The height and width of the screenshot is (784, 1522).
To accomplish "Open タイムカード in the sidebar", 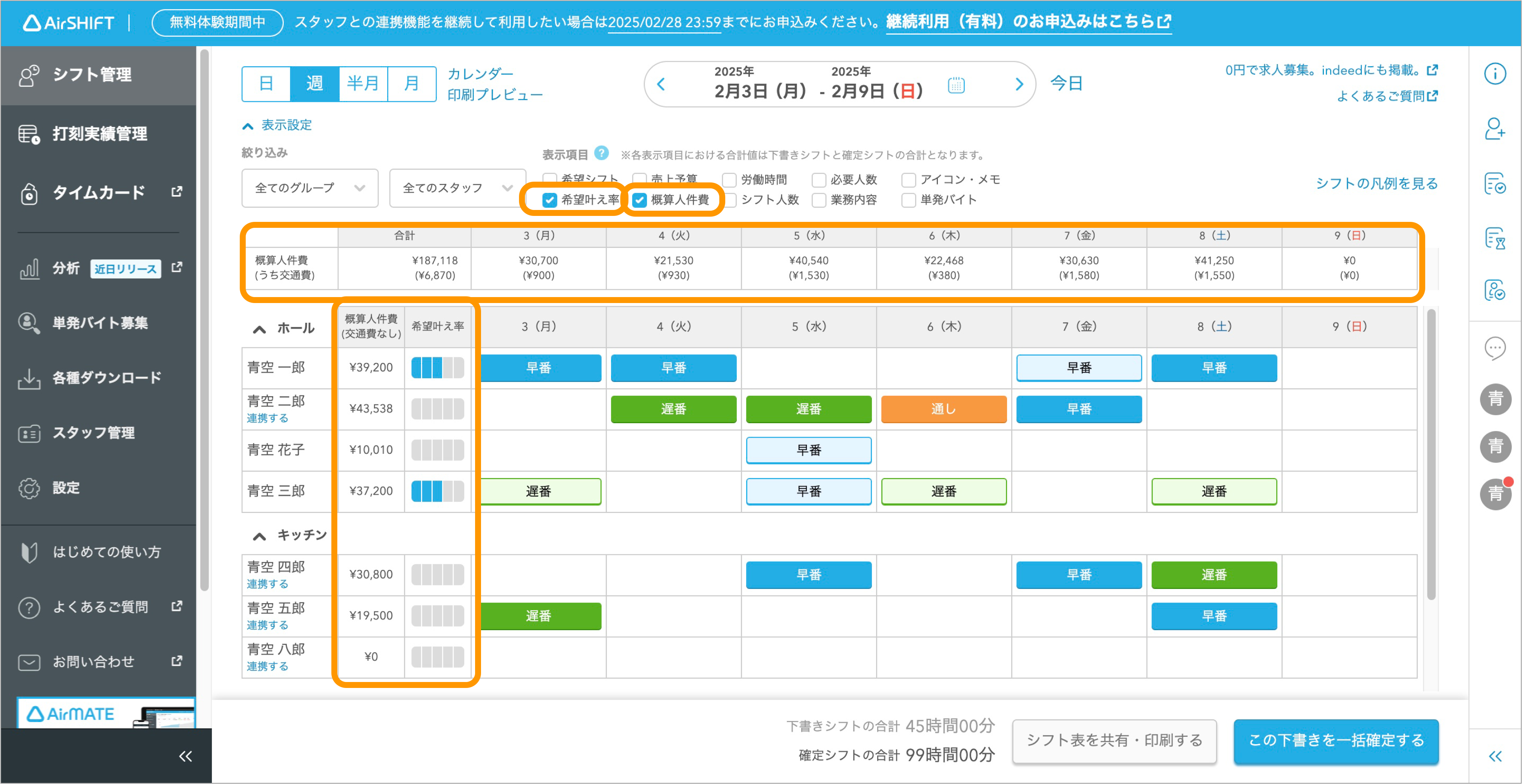I will pyautogui.click(x=98, y=192).
